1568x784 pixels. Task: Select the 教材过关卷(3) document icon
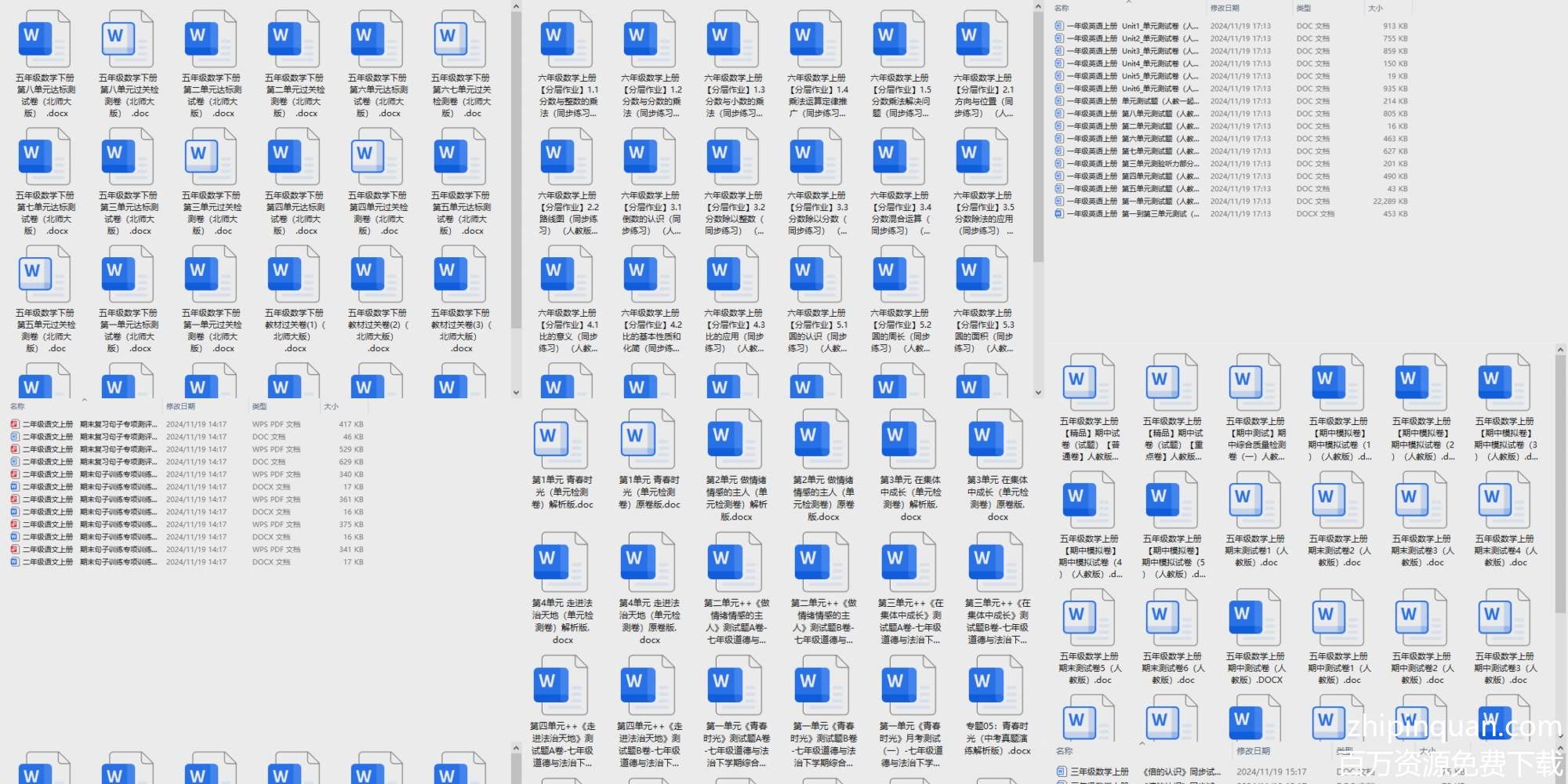point(460,274)
